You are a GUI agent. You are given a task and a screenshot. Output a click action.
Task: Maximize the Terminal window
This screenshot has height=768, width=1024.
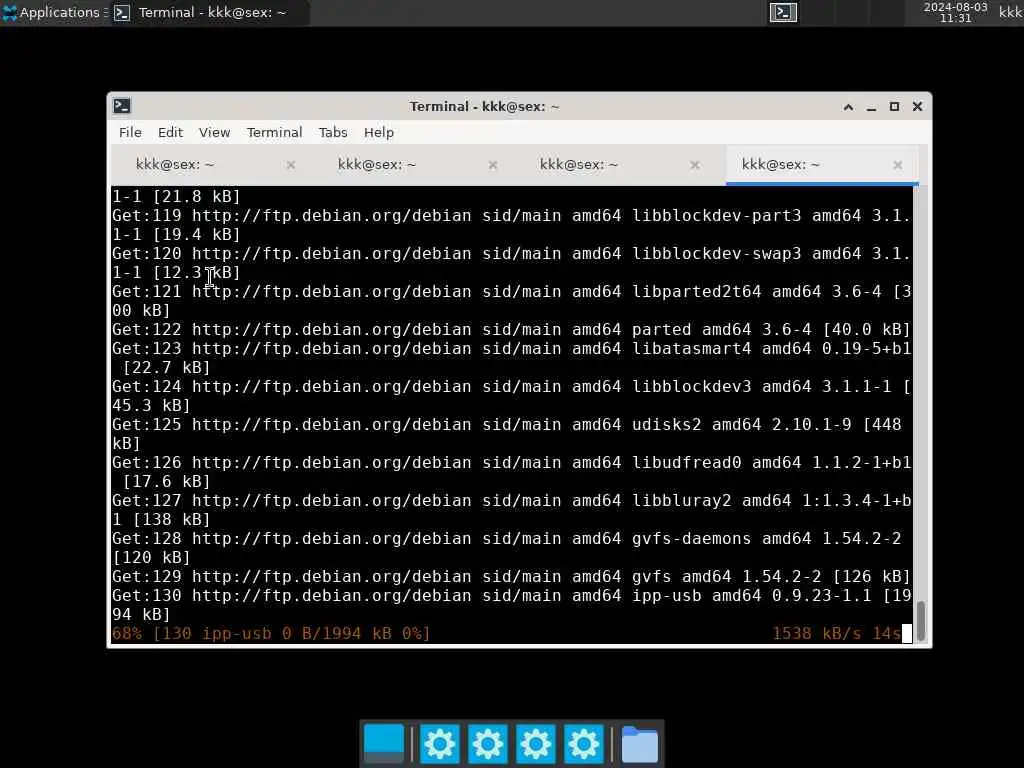point(894,106)
